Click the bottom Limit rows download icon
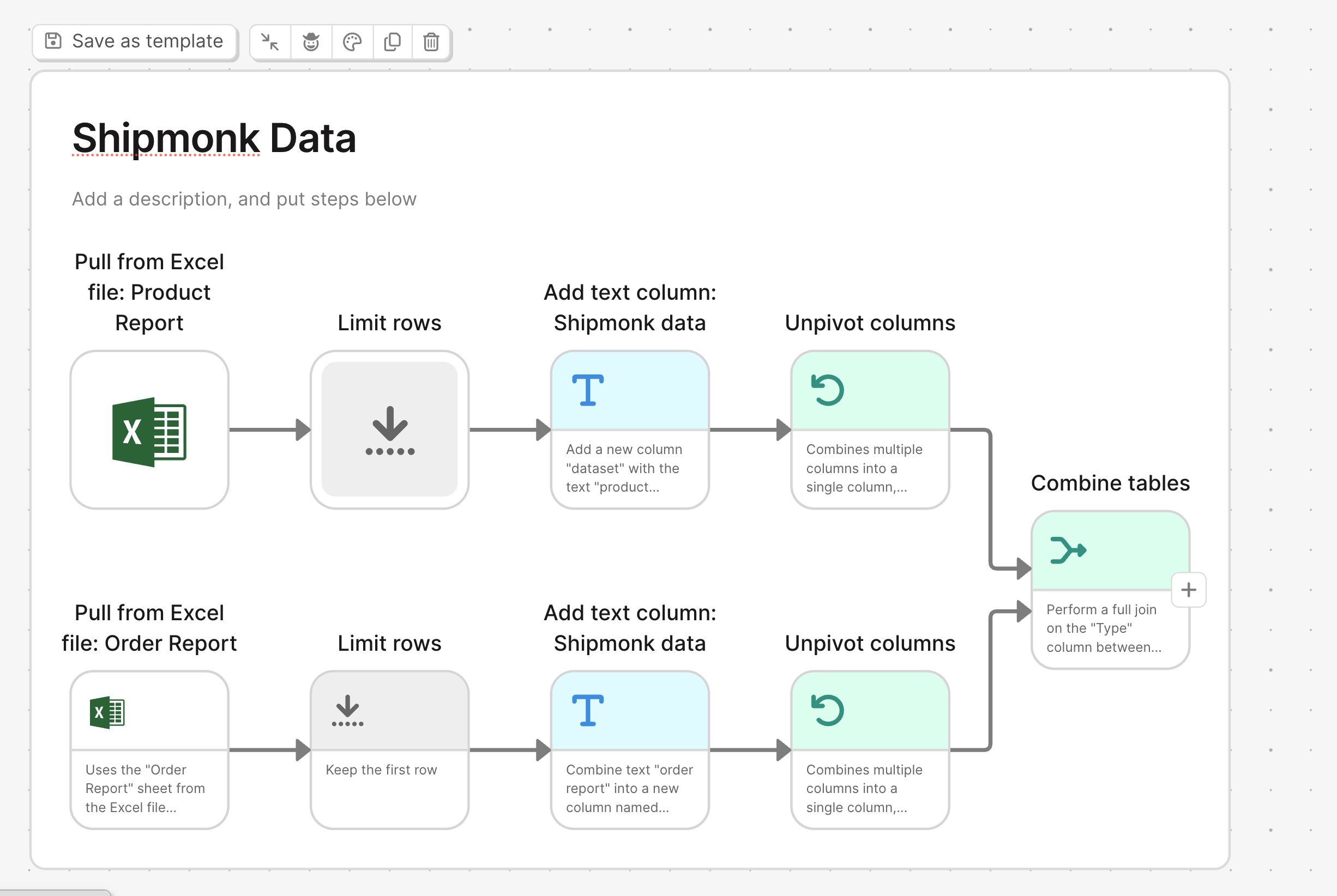 coord(347,711)
